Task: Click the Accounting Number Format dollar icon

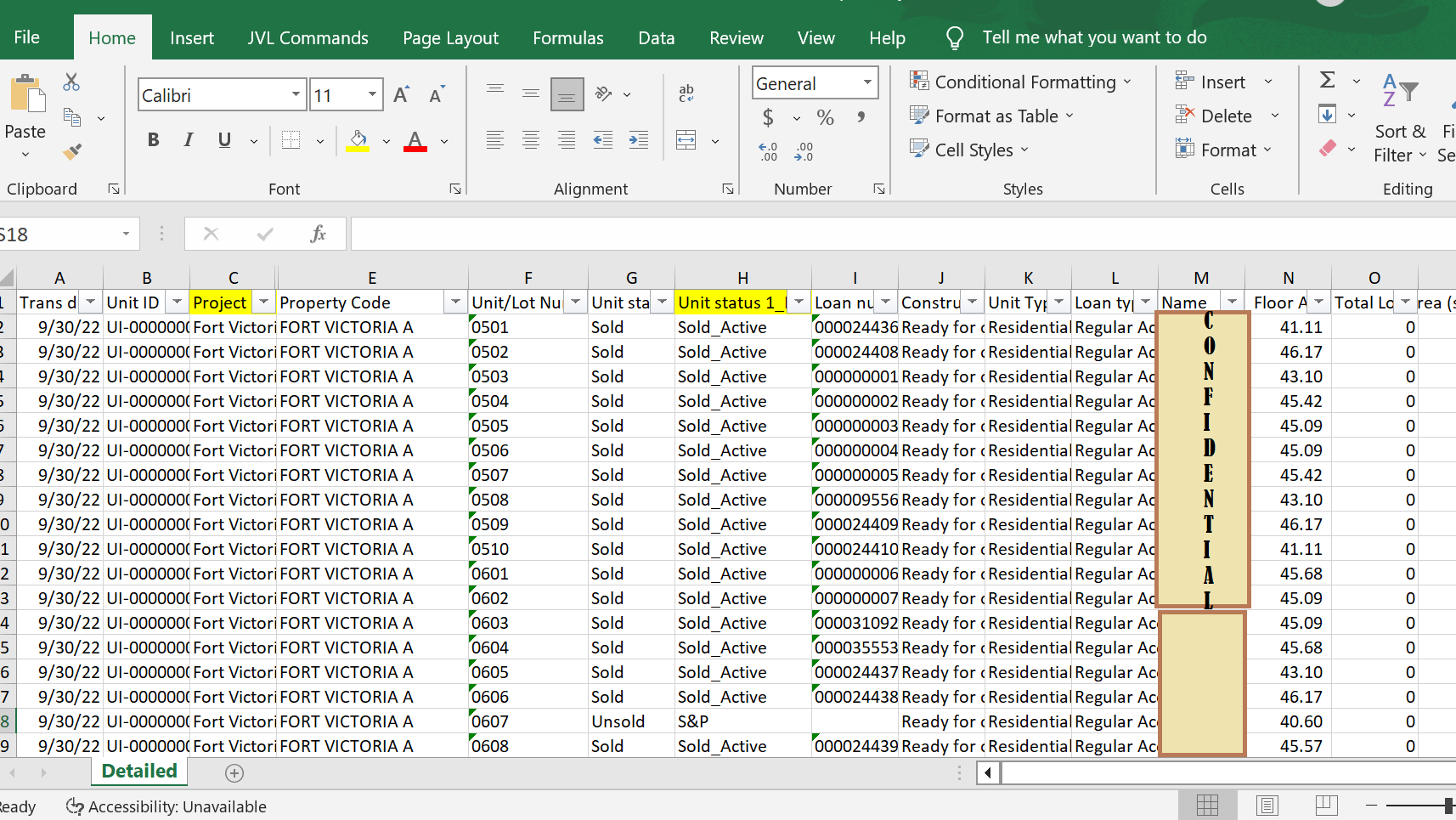Action: pyautogui.click(x=768, y=117)
